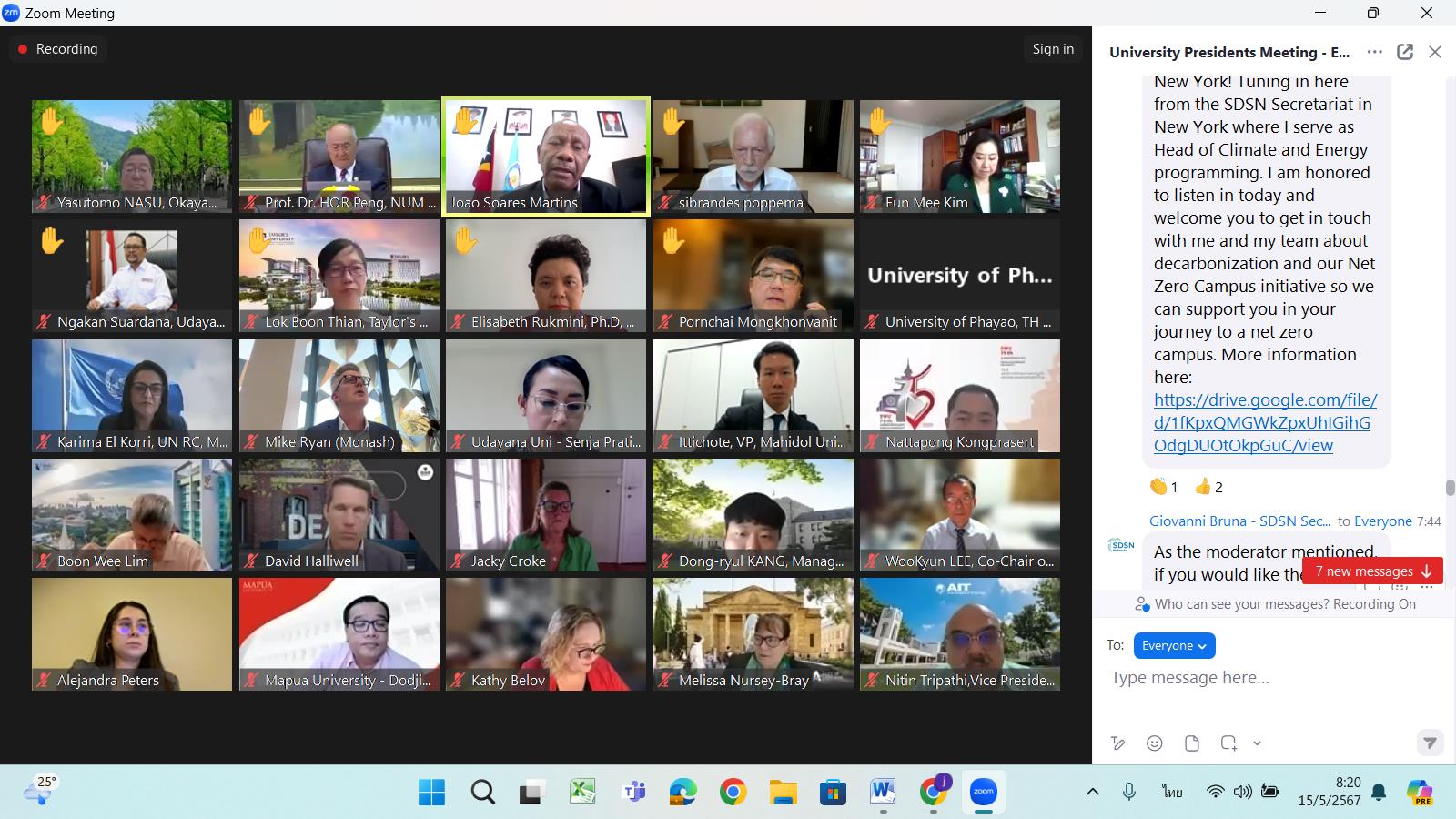The height and width of the screenshot is (819, 1456).
Task: Expand the Everyone recipient dropdown
Action: point(1174,645)
